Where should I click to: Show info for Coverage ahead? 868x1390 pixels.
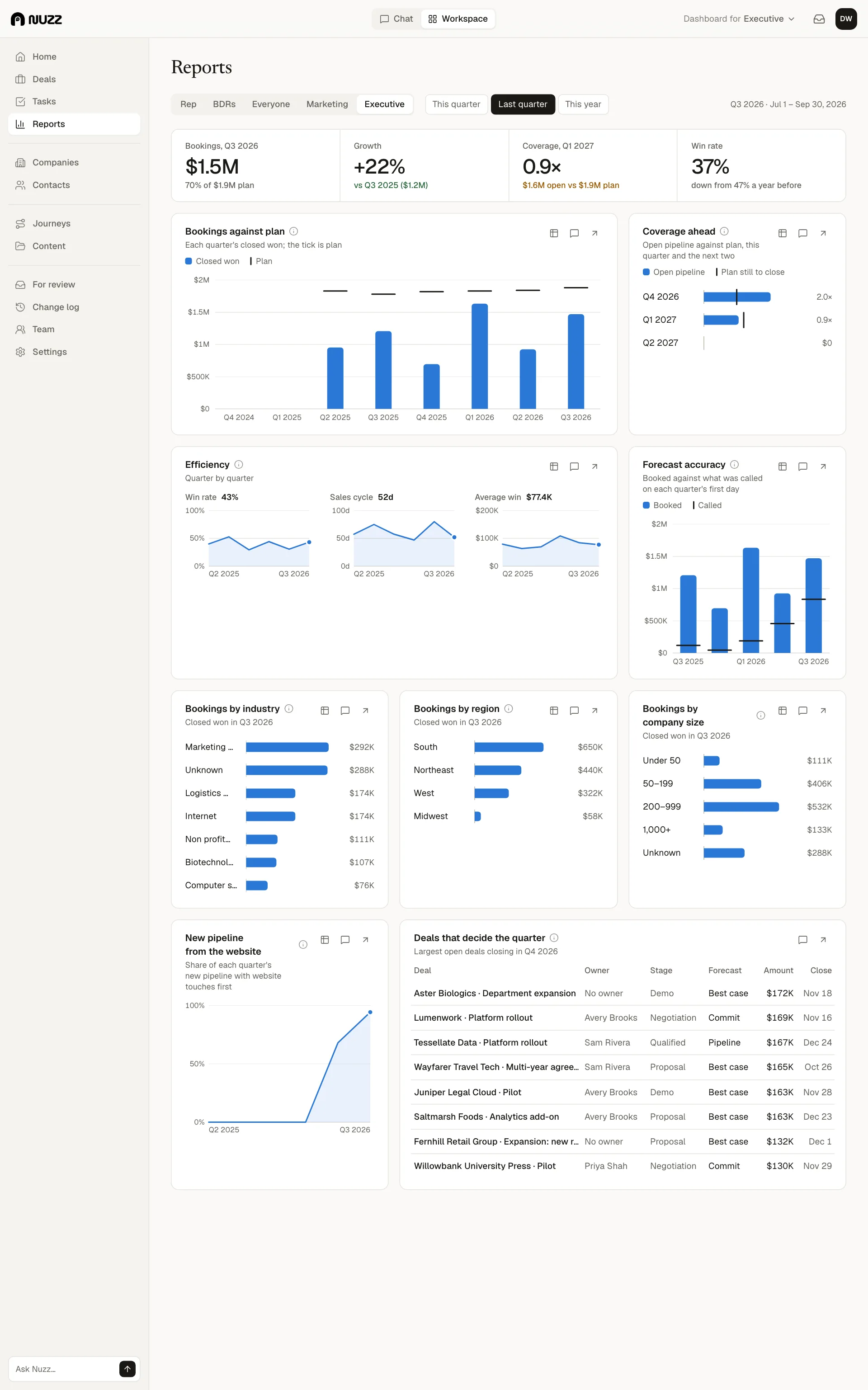(724, 231)
